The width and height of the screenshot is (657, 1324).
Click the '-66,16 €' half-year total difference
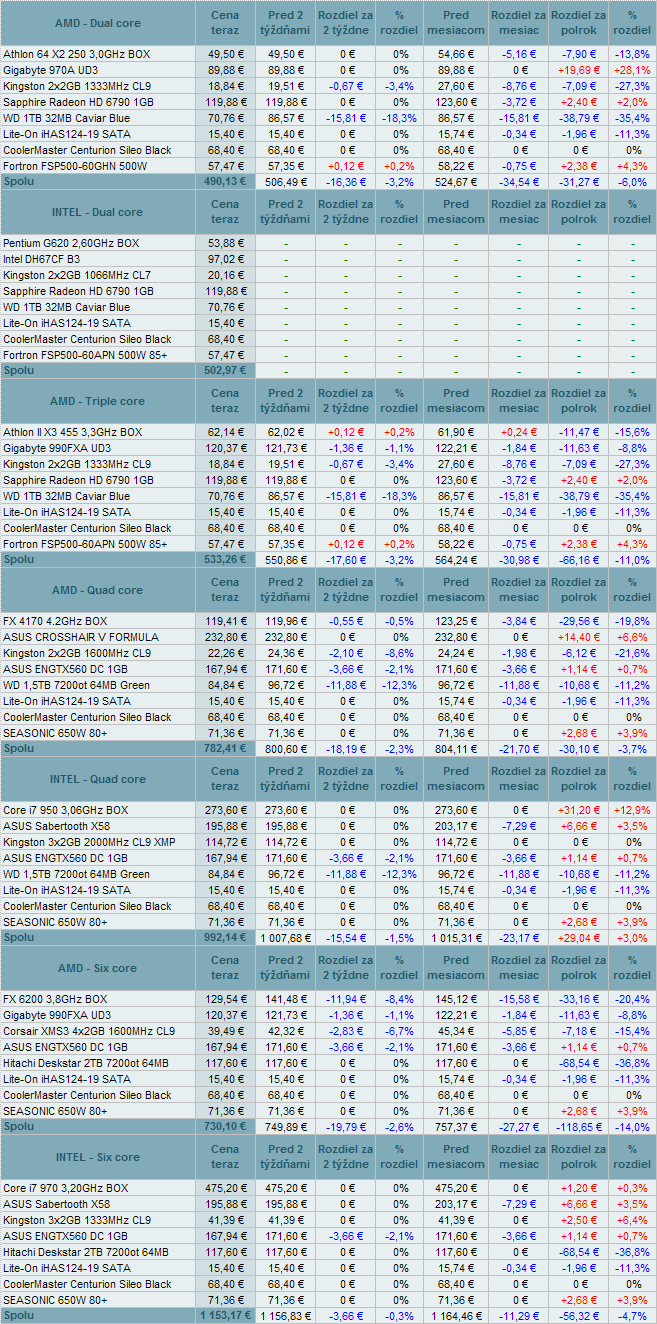(578, 559)
